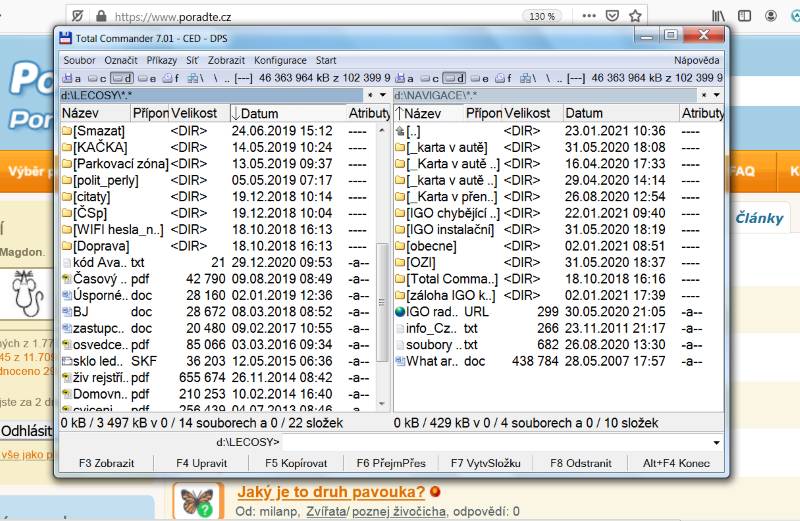The image size is (800, 521).
Task: Click the F6 PřejmPřes button
Action: pyautogui.click(x=391, y=463)
